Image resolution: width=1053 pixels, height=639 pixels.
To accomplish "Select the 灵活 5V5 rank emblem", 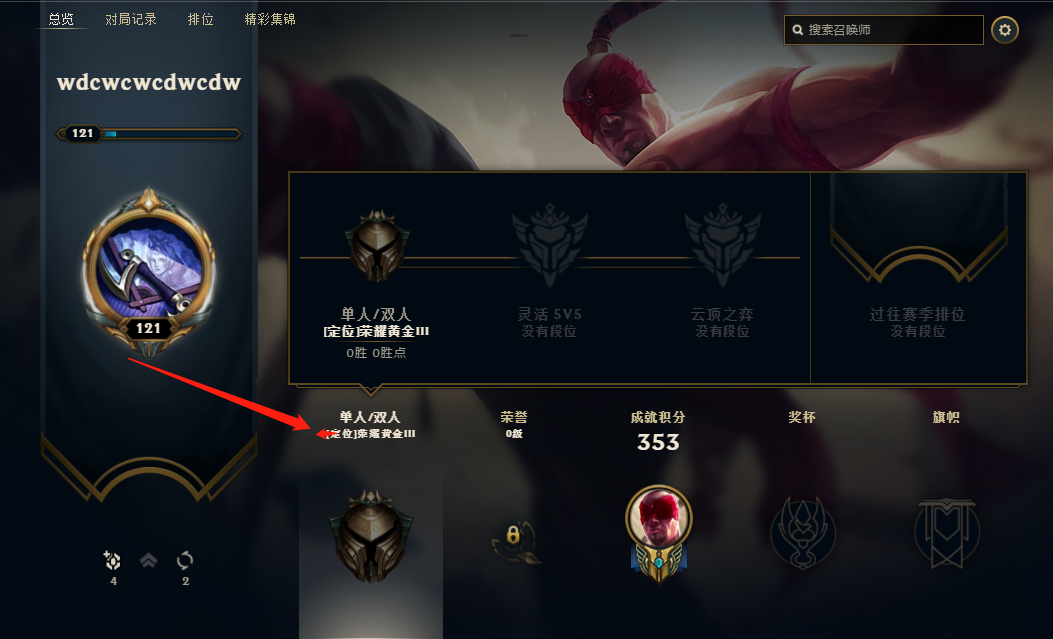I will click(x=549, y=244).
